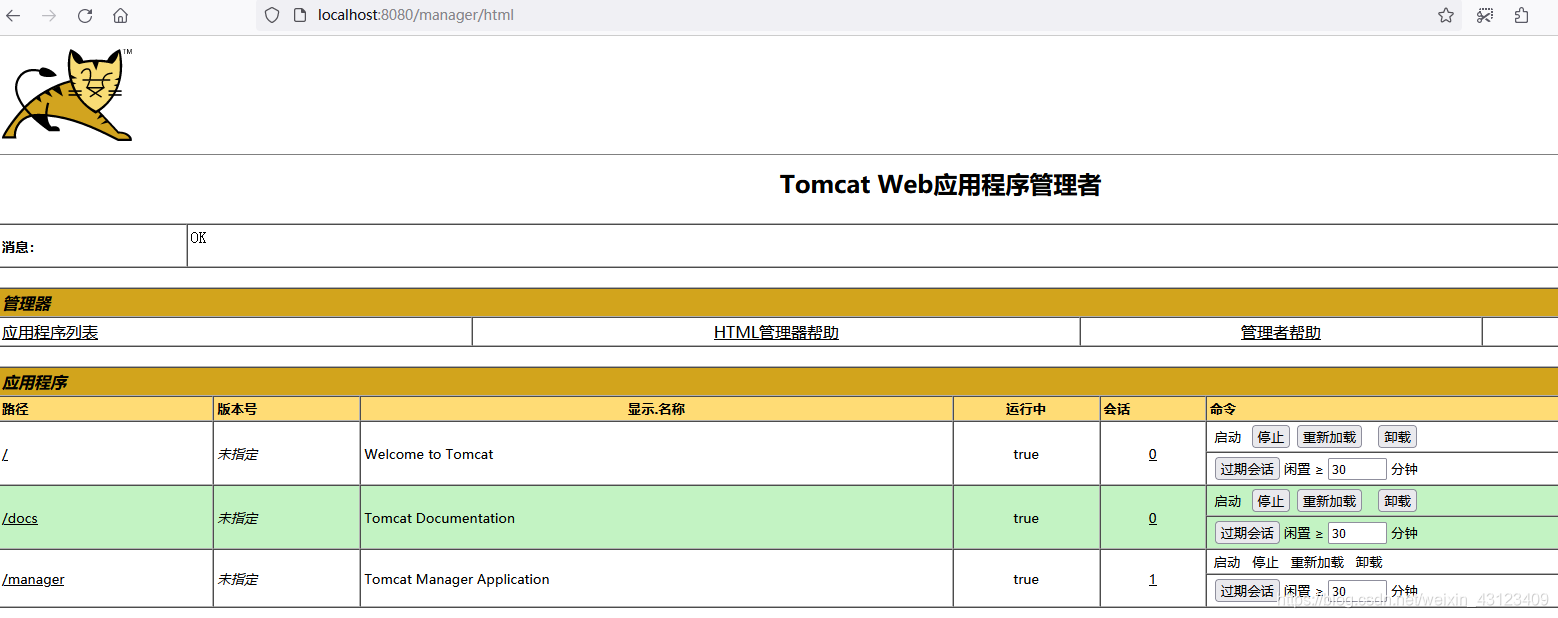
Task: Click the 'Tomcat Web应用程序管理者' heading
Action: click(x=940, y=185)
